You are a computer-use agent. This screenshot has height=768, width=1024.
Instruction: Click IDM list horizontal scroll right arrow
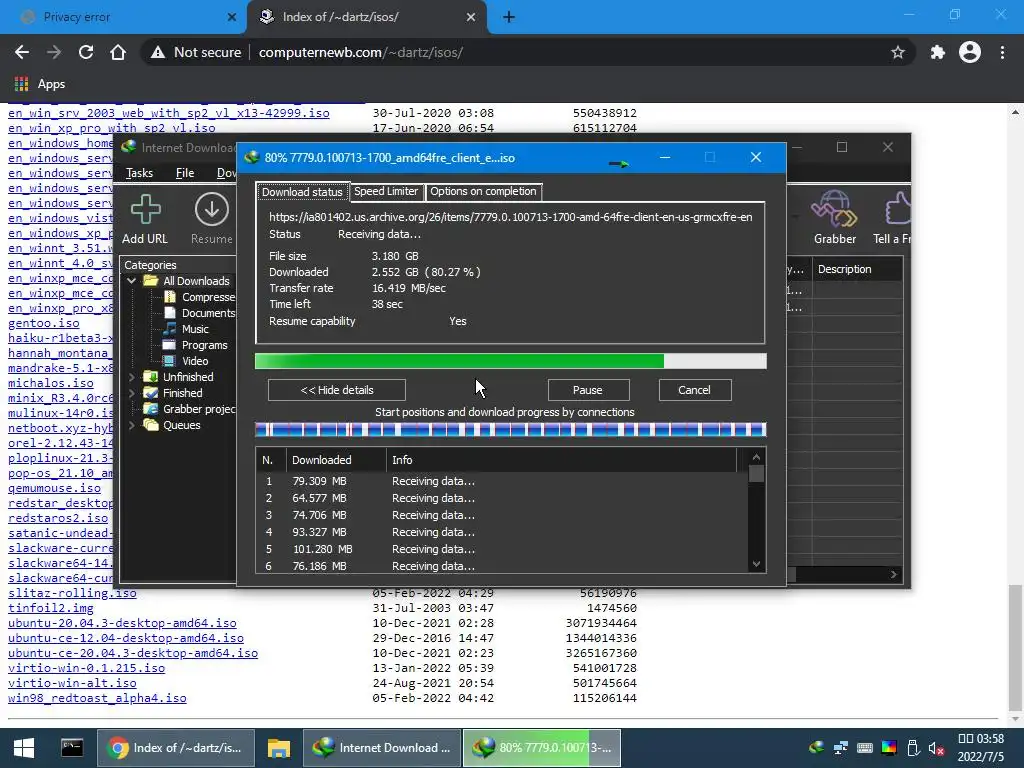click(894, 575)
